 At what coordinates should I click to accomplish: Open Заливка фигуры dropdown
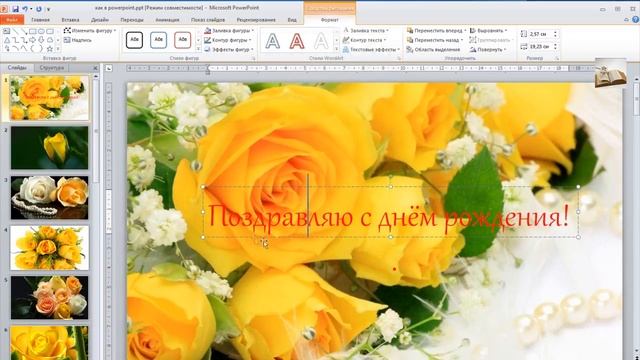[x=229, y=31]
